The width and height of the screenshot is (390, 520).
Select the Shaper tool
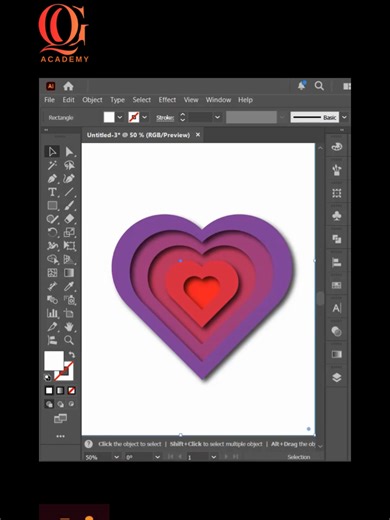pyautogui.click(x=52, y=219)
